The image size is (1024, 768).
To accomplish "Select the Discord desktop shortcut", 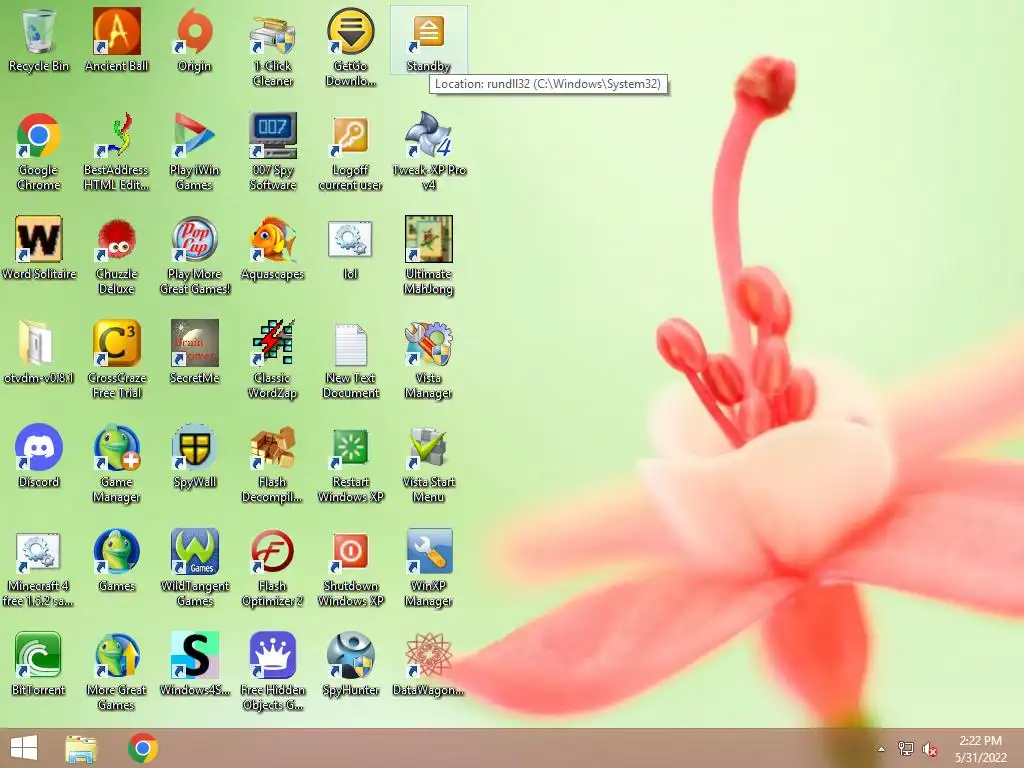I will coord(39,447).
